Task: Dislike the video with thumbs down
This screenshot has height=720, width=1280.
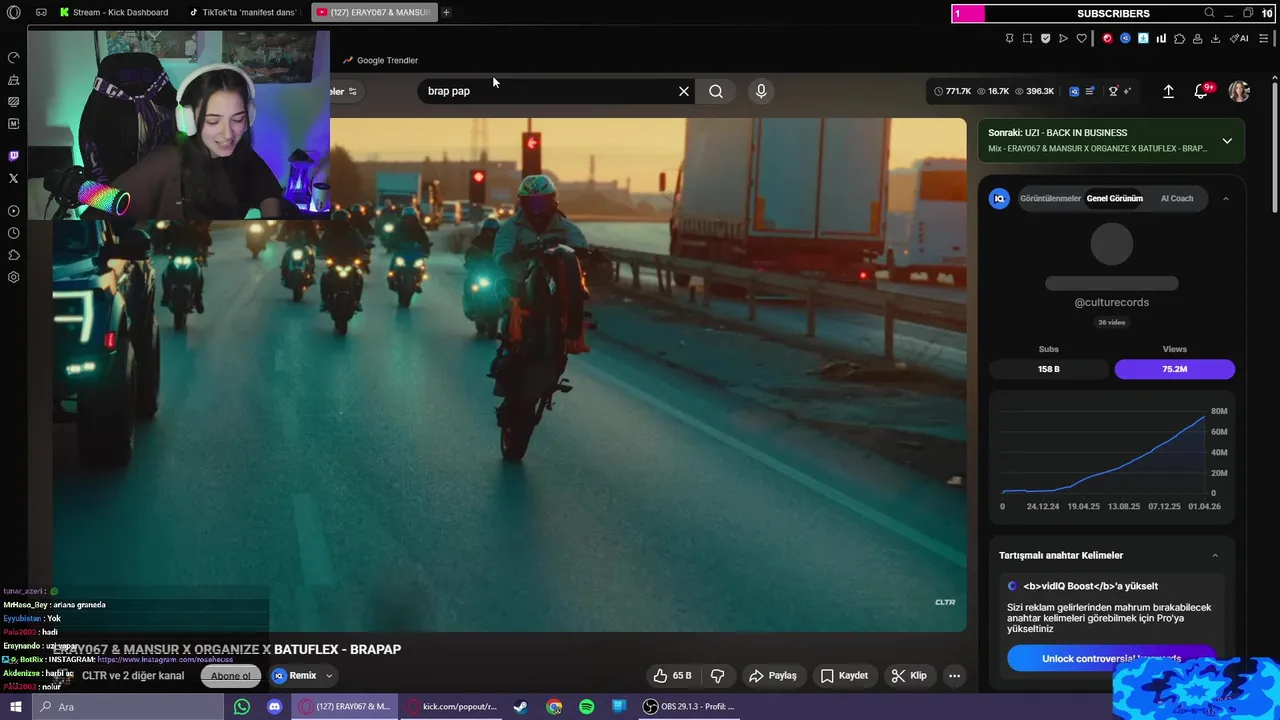Action: (717, 676)
